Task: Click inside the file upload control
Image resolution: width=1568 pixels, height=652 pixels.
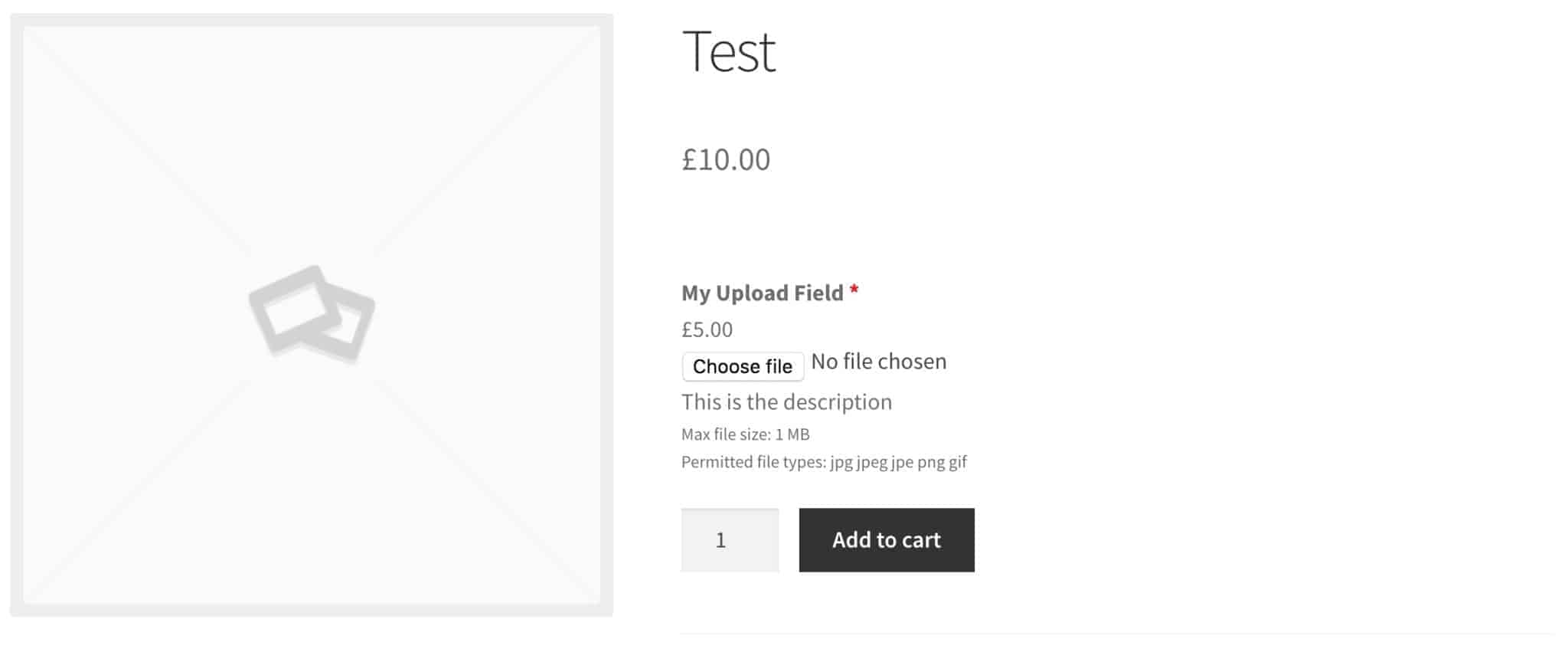Action: [742, 366]
